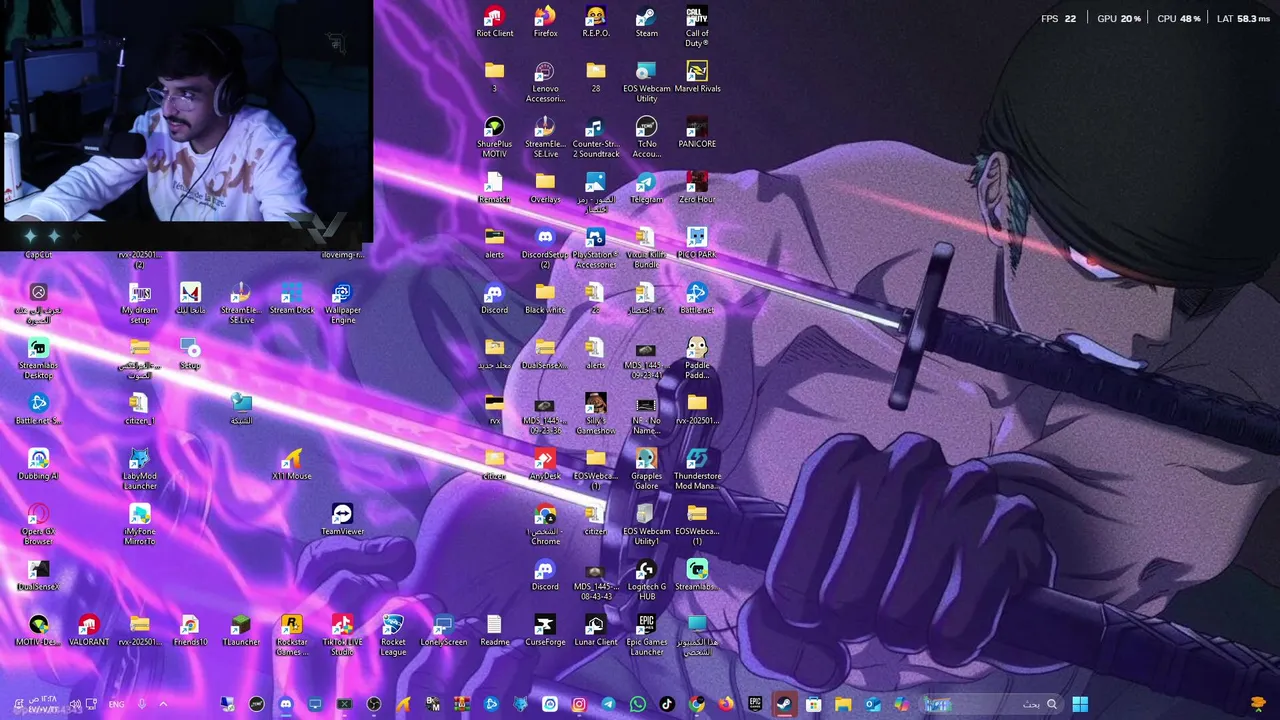The width and height of the screenshot is (1280, 720).
Task: Select the Opera GX Browser icon
Action: 38,524
